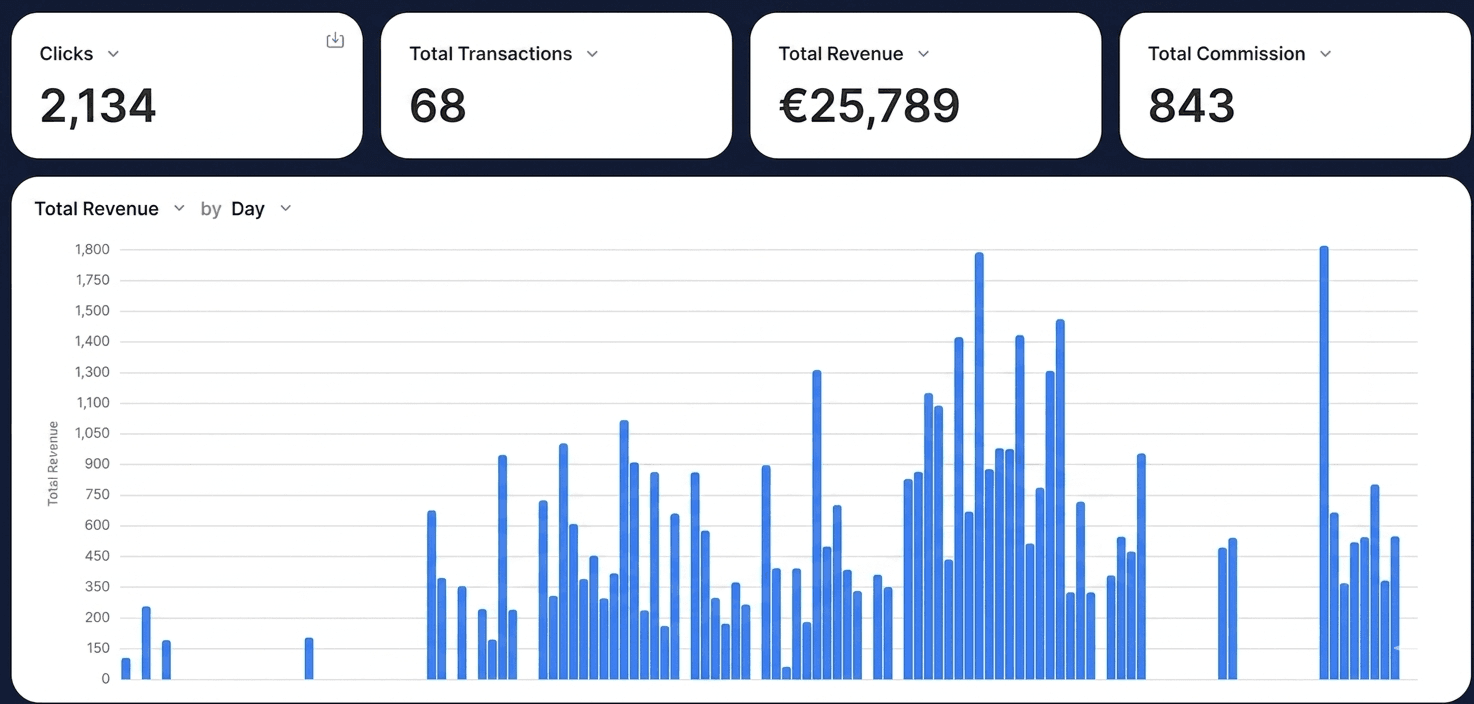Open the Total Commission metric dropdown
Screen dimensions: 1474x704
click(1326, 54)
